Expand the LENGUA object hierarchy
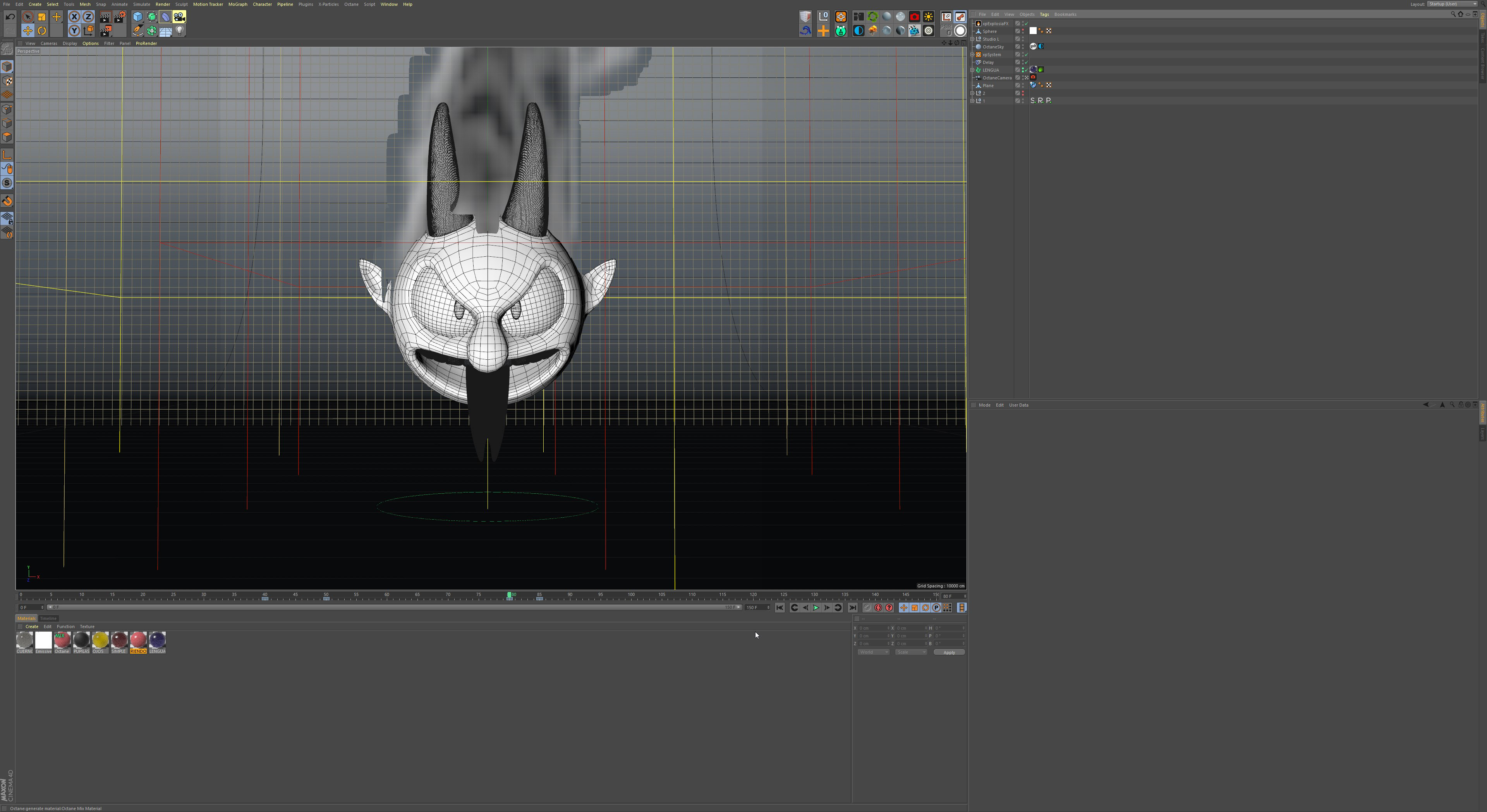Image resolution: width=1487 pixels, height=812 pixels. click(x=972, y=70)
